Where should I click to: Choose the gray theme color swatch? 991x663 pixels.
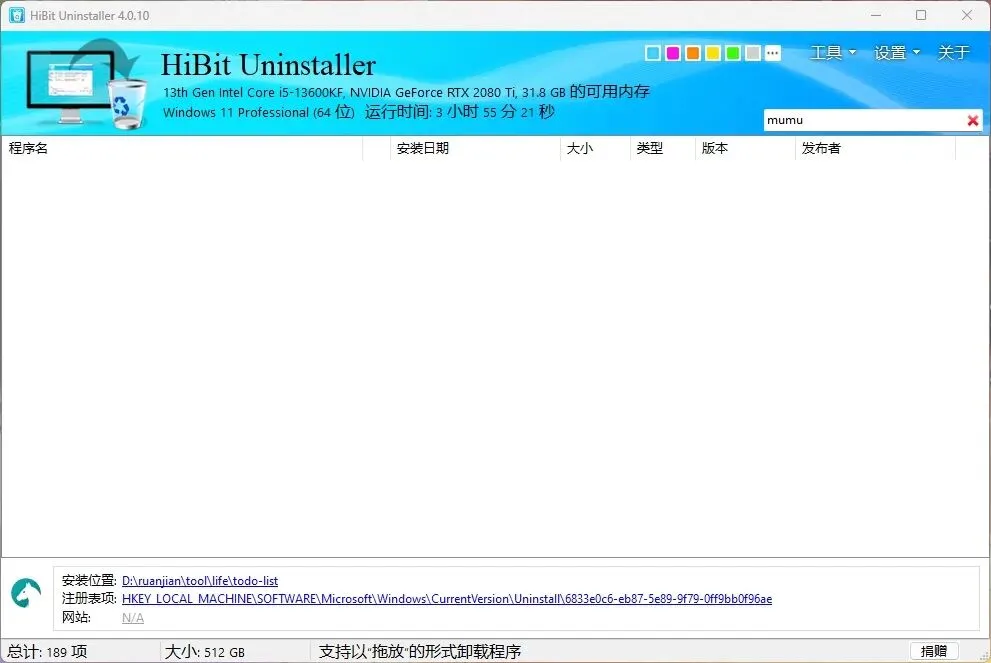pos(753,53)
